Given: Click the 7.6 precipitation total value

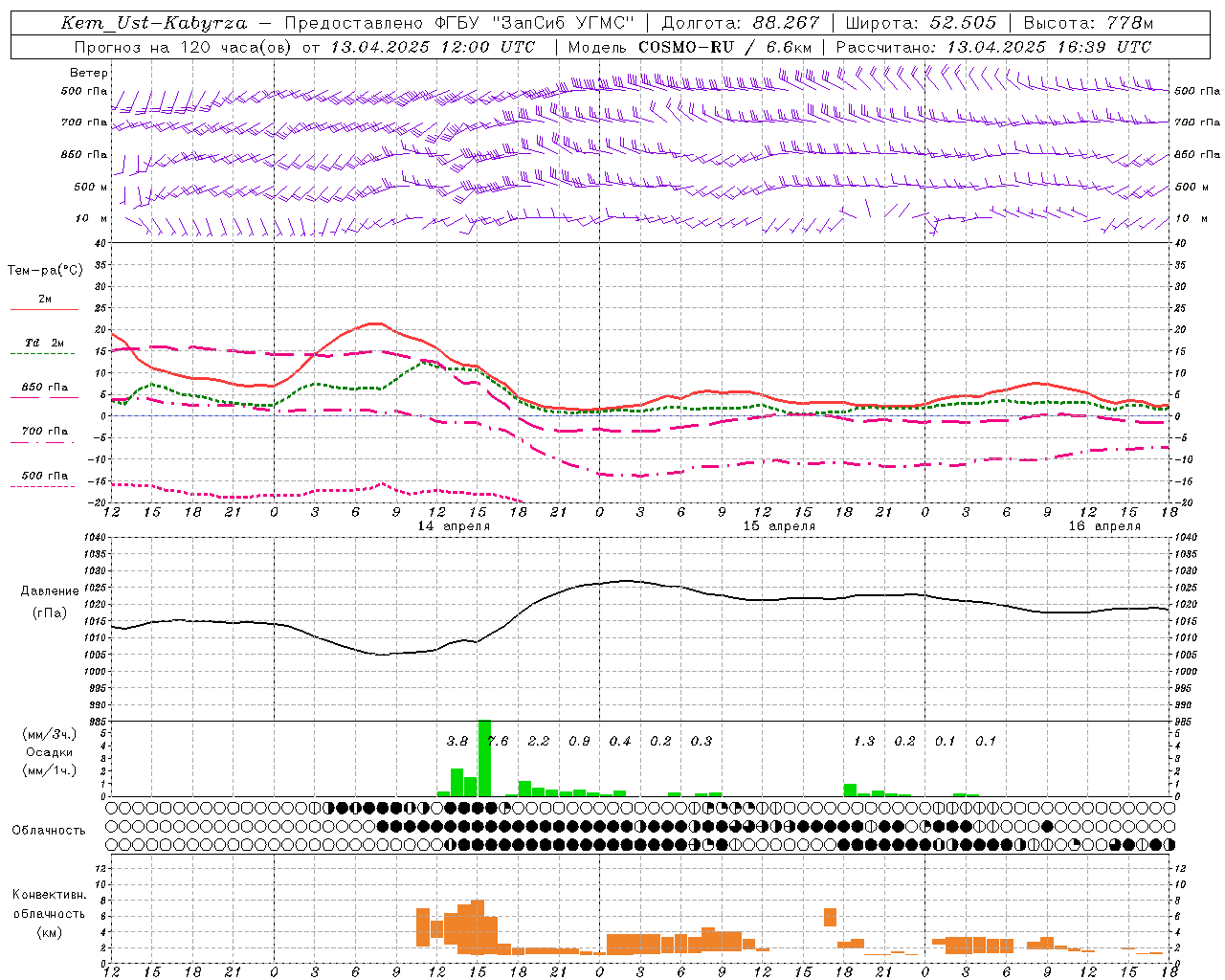Looking at the screenshot, I should (498, 741).
